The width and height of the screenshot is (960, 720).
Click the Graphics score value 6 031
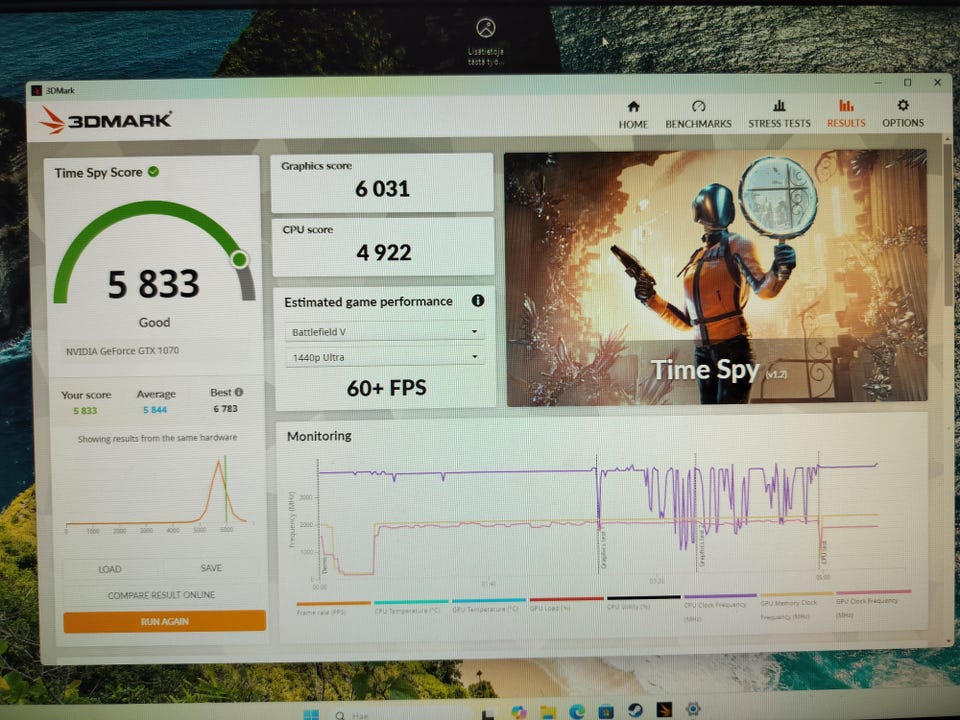click(x=382, y=189)
